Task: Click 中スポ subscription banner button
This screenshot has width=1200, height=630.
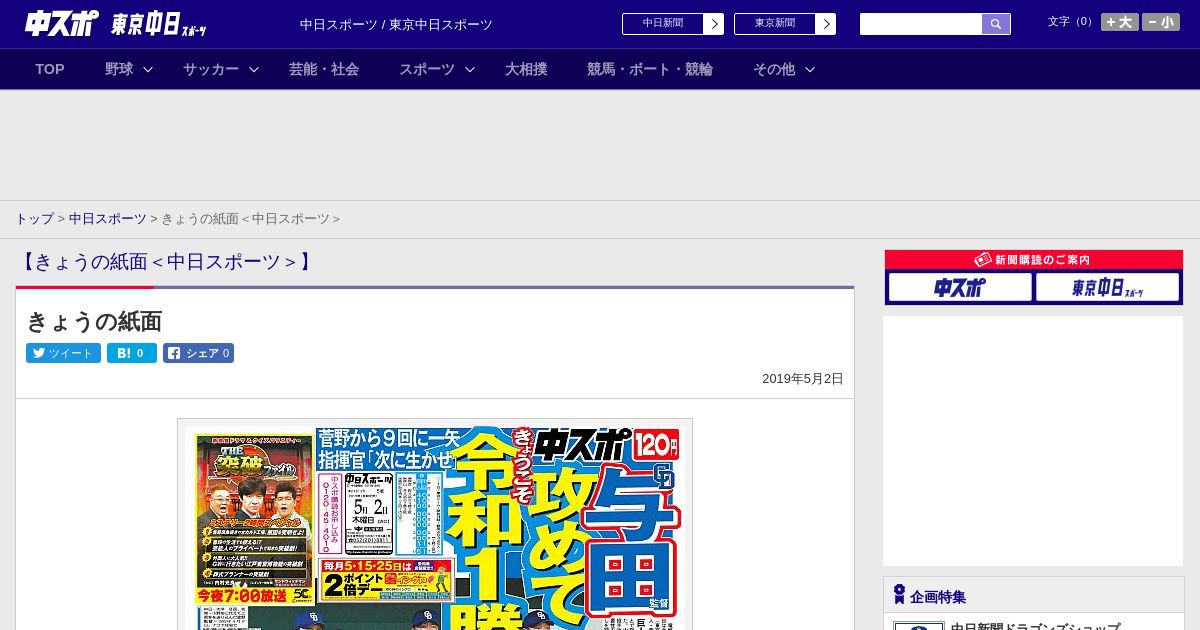Action: click(959, 288)
